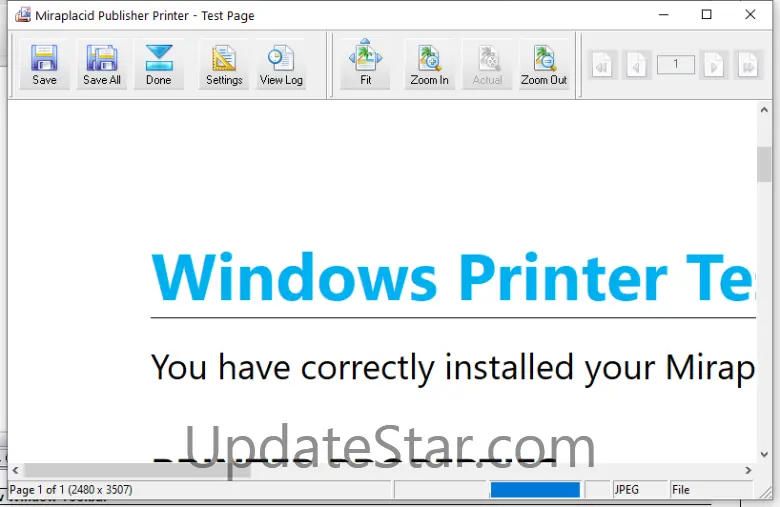Click the Miraplacid app icon in title bar

[22, 15]
